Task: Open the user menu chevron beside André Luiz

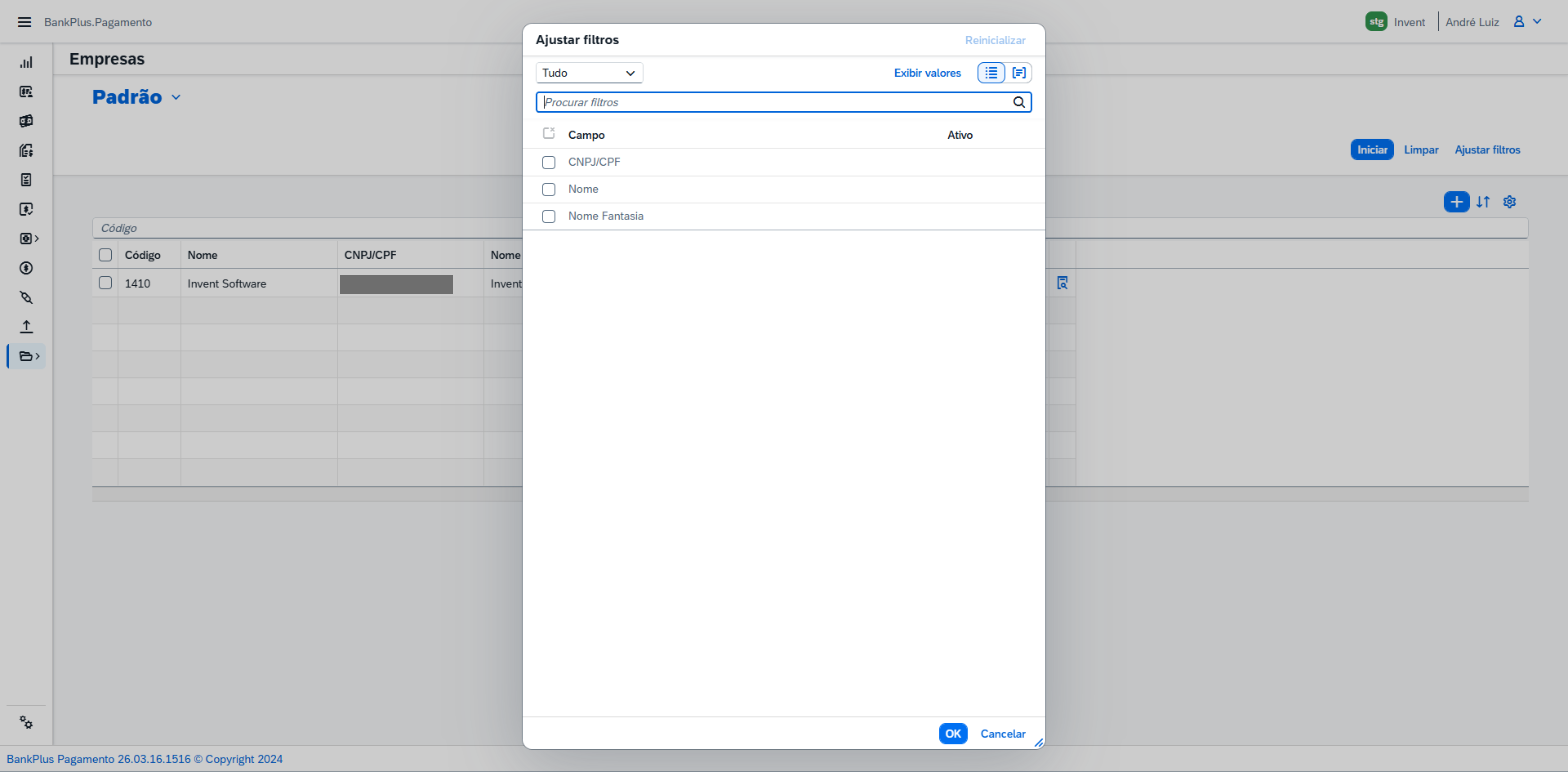Action: point(1535,22)
